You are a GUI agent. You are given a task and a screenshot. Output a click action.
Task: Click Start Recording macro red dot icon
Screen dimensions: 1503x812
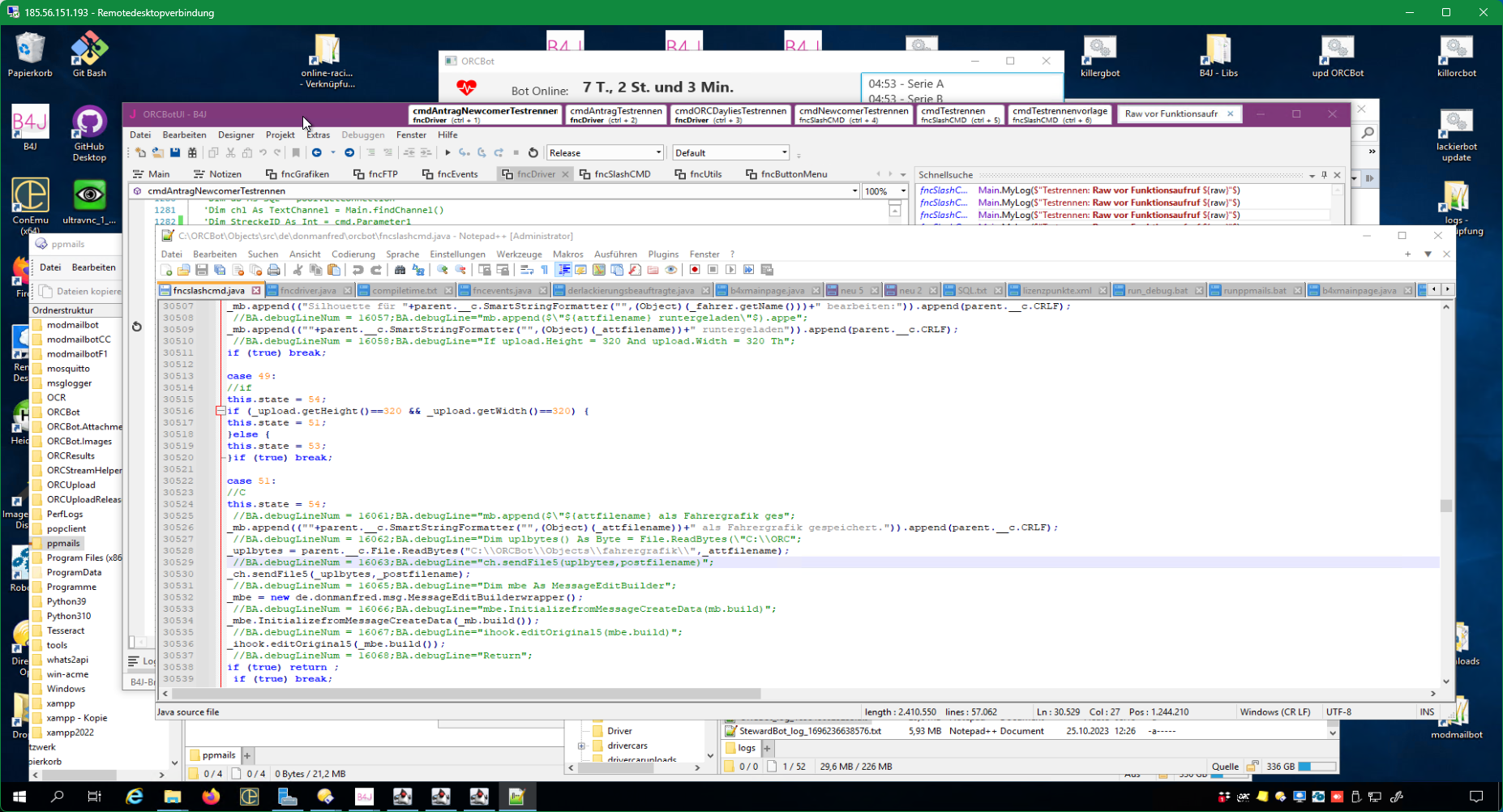[x=695, y=270]
